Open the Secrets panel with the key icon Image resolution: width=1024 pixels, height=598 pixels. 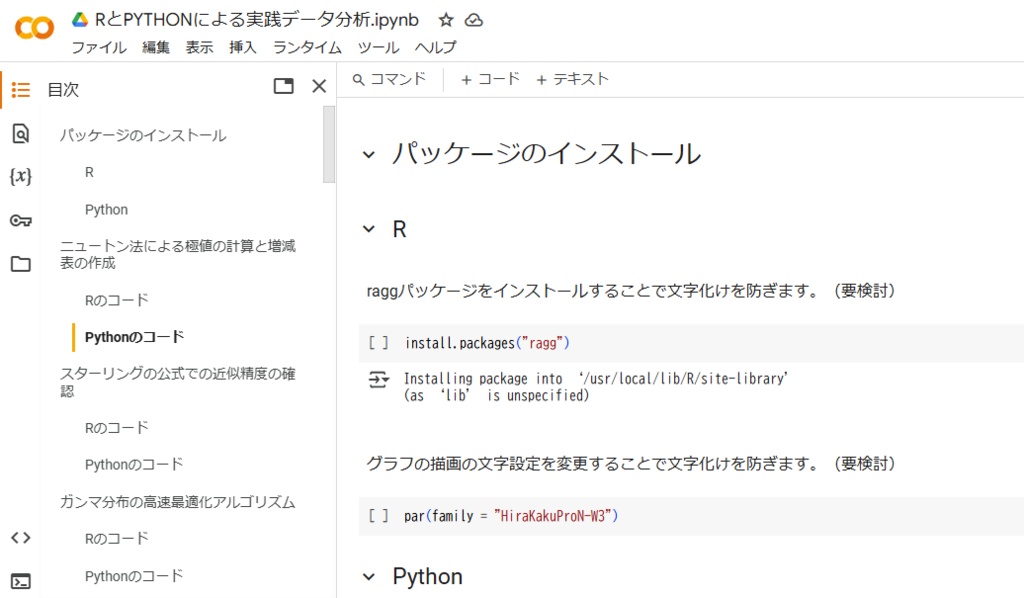[x=20, y=219]
